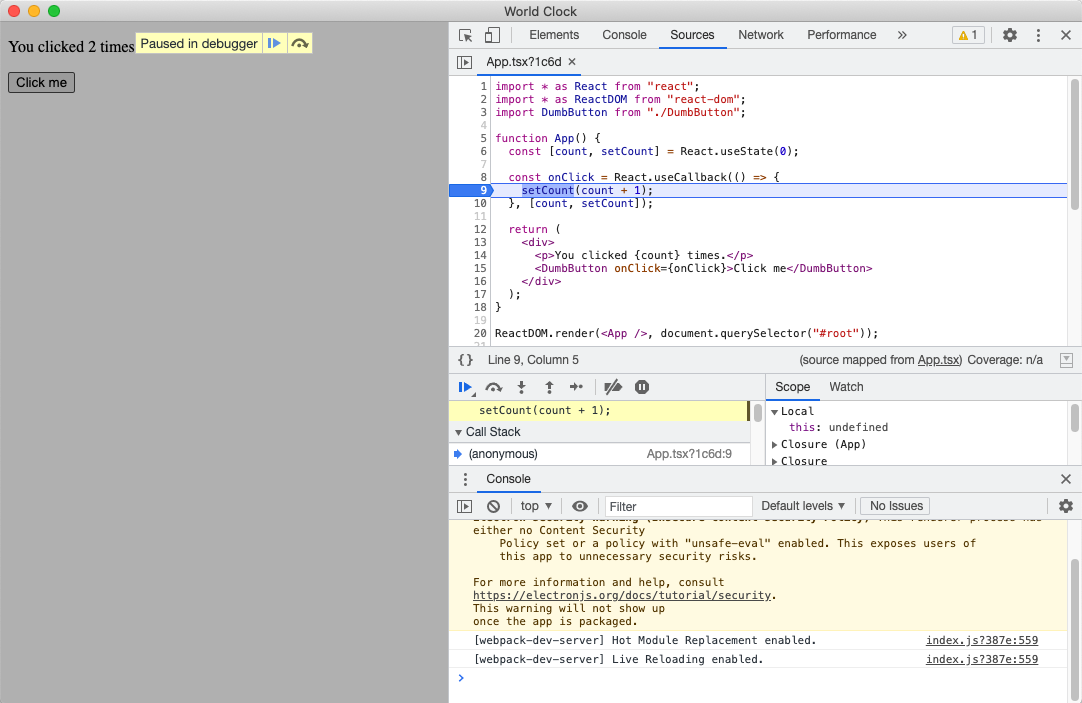
Task: Open the Default levels dropdown
Action: pyautogui.click(x=803, y=506)
